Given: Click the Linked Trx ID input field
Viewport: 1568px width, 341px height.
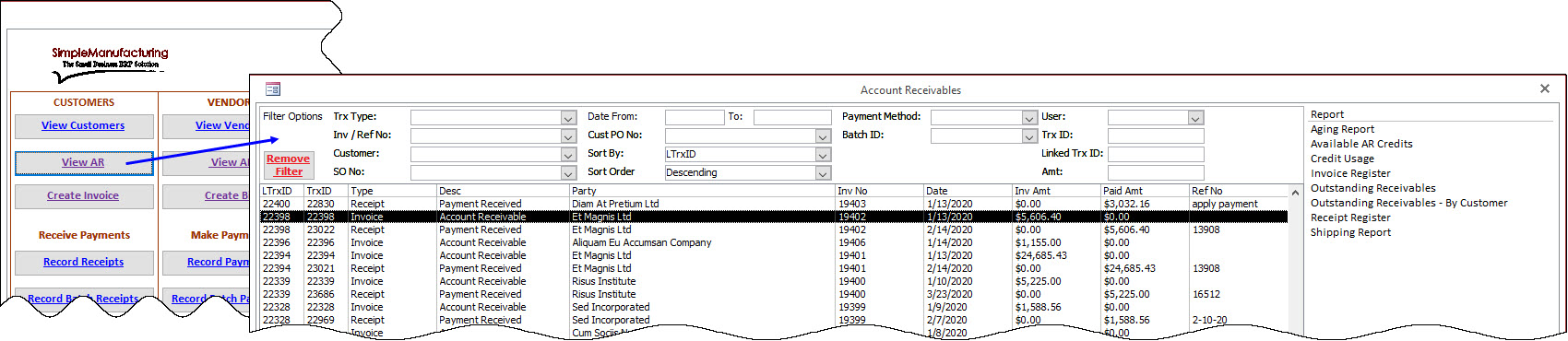Looking at the screenshot, I should pos(1156,155).
